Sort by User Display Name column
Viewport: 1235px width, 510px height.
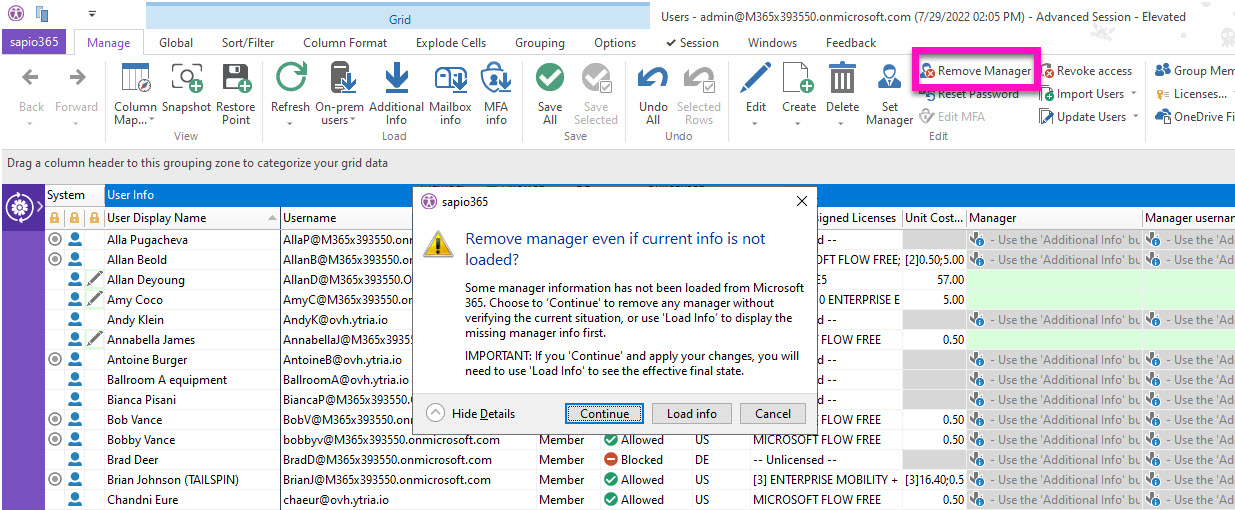coord(192,217)
